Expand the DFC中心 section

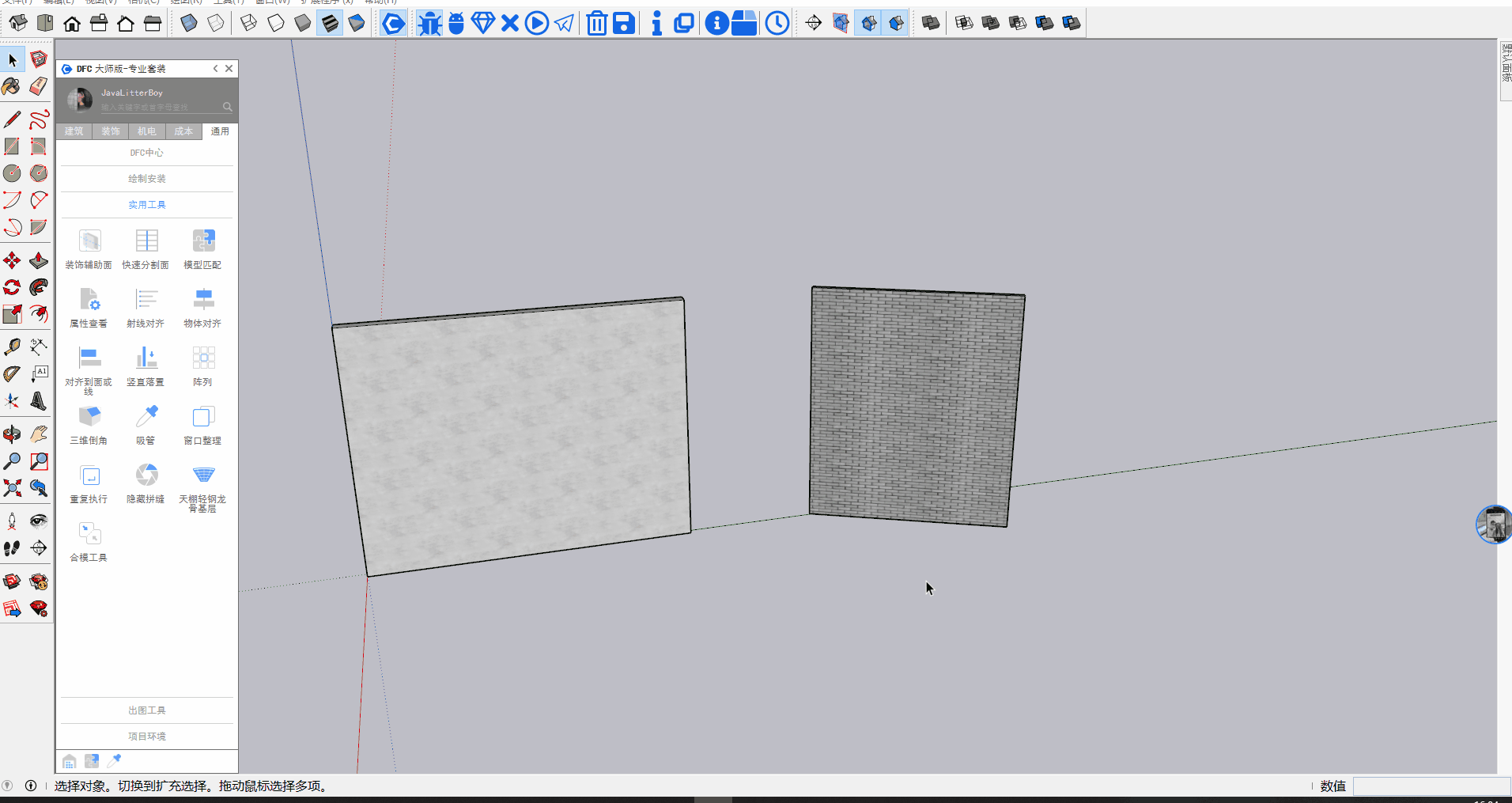(147, 153)
